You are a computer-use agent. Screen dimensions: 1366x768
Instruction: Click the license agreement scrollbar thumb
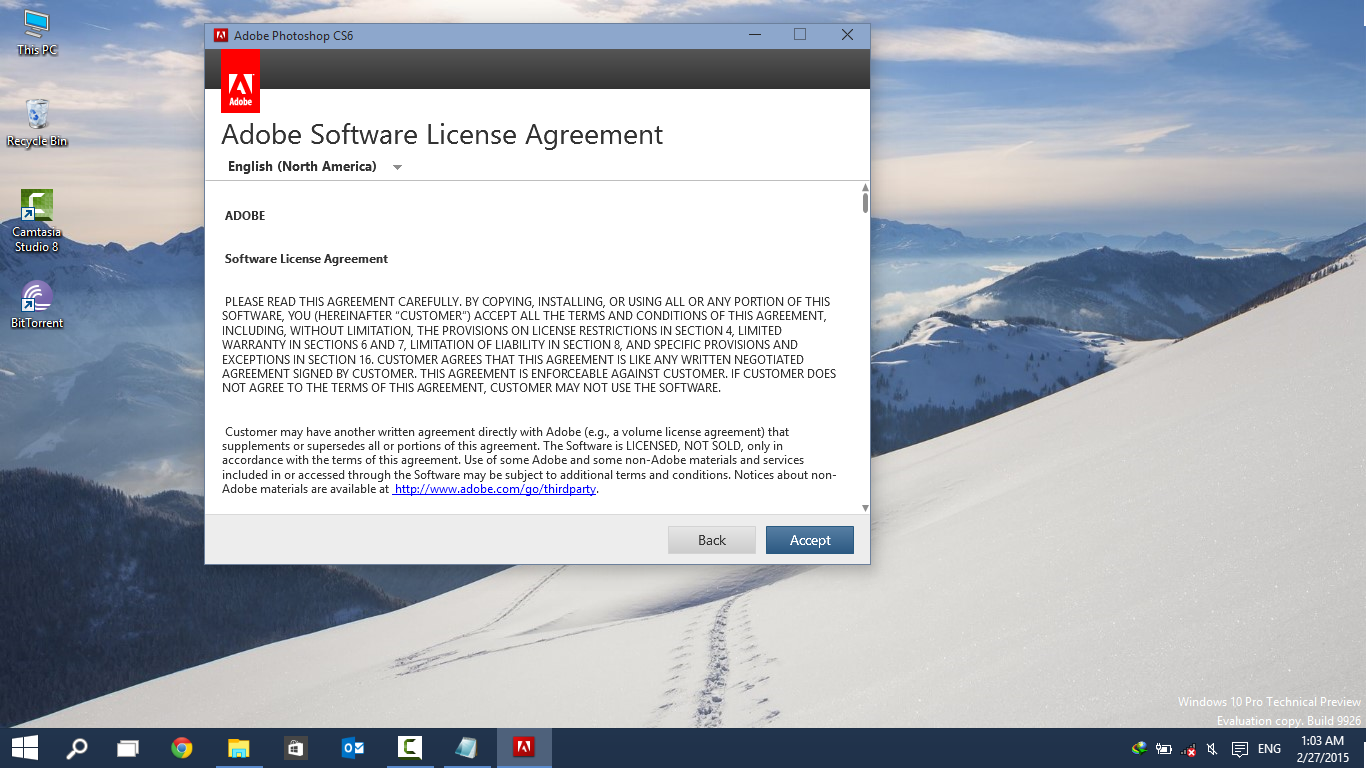click(x=865, y=203)
